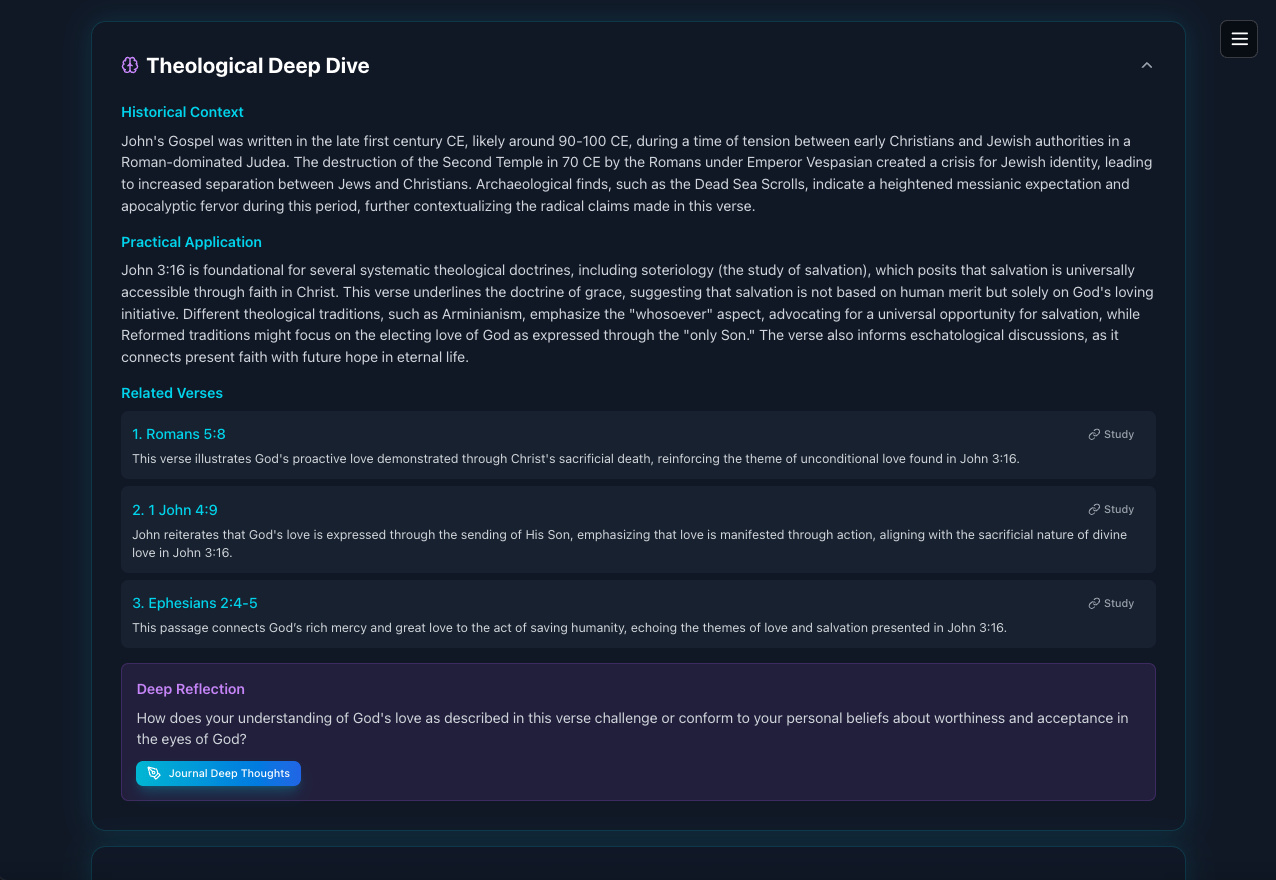Image resolution: width=1276 pixels, height=880 pixels.
Task: Click Study text for Romans 5:8
Action: 1119,435
